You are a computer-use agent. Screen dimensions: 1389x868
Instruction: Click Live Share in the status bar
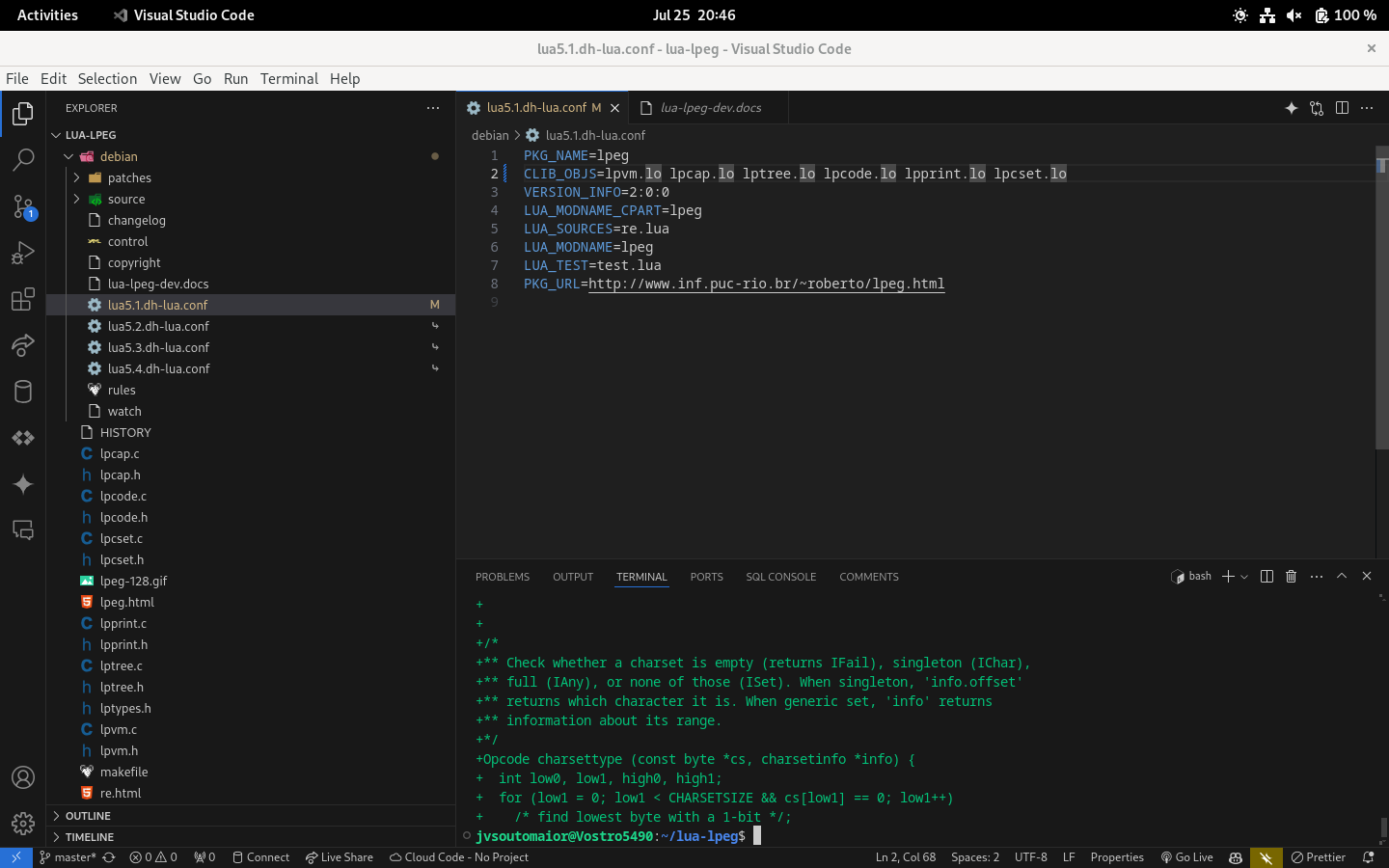[340, 857]
